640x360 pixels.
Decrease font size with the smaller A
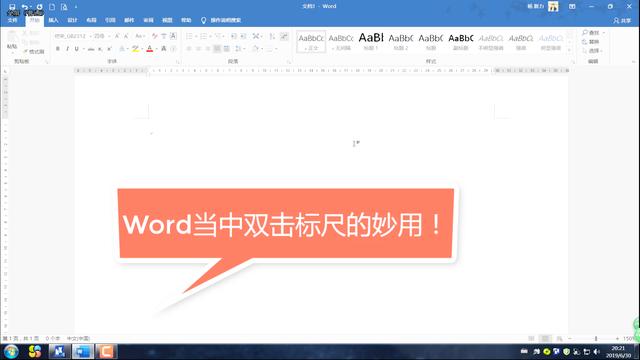click(126, 36)
